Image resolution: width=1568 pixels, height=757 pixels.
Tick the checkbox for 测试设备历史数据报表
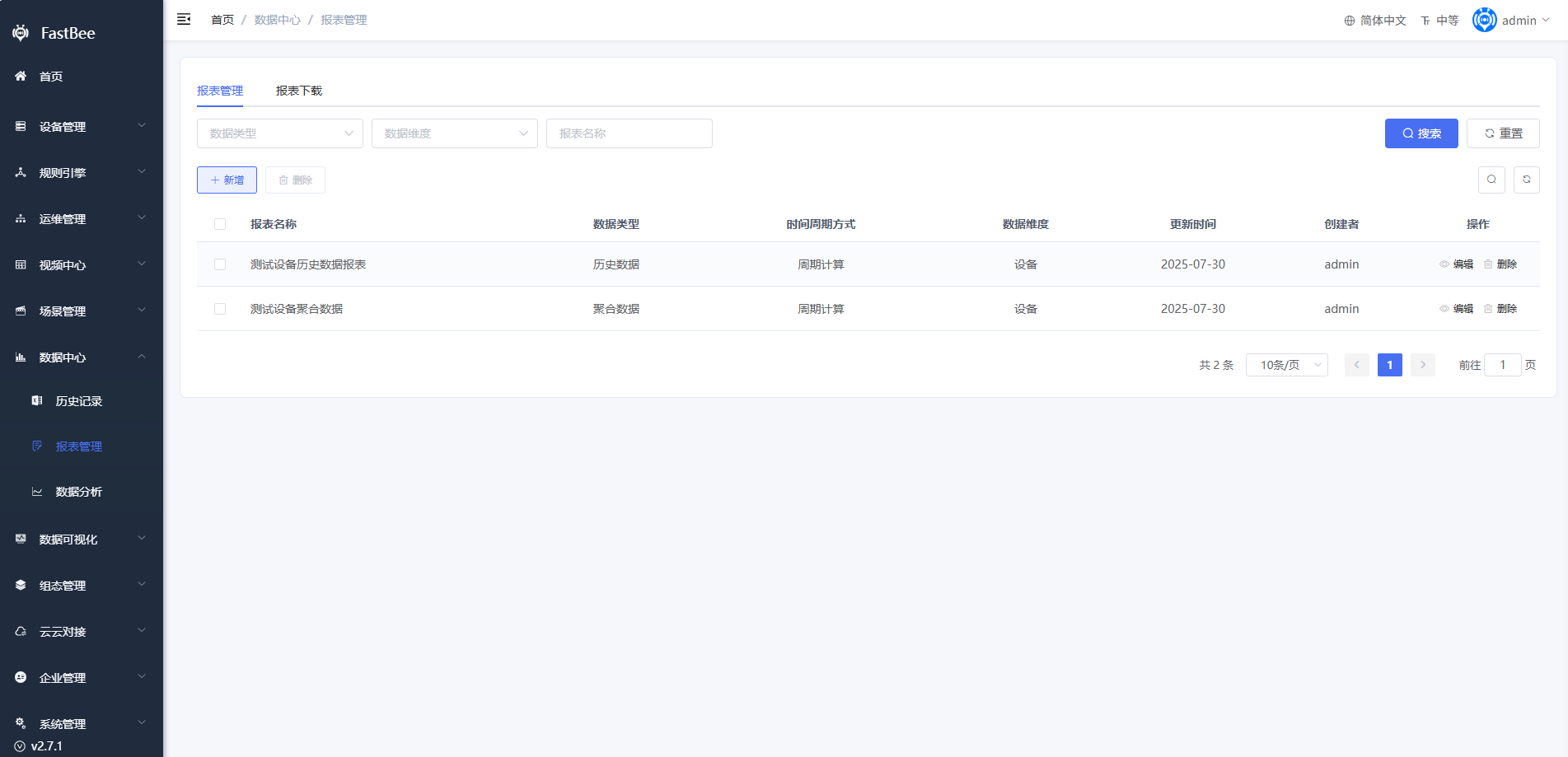tap(220, 264)
